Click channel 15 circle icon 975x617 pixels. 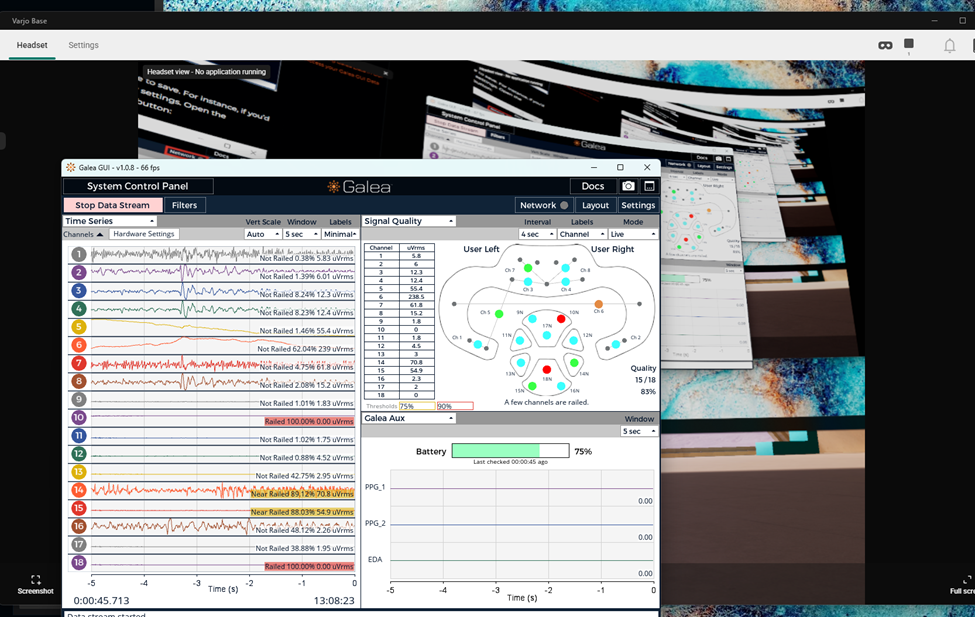pos(78,508)
